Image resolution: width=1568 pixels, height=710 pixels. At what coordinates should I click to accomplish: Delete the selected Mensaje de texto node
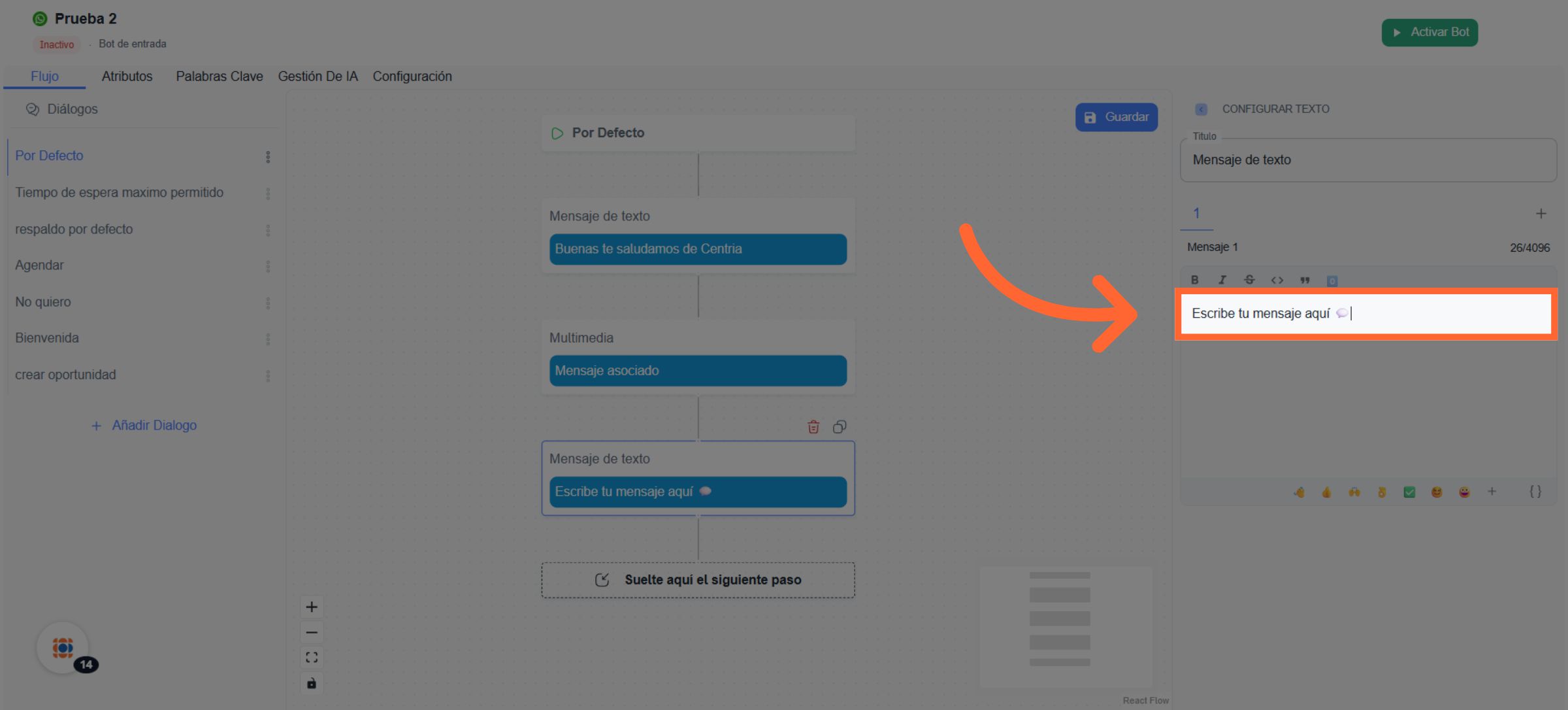coord(813,427)
